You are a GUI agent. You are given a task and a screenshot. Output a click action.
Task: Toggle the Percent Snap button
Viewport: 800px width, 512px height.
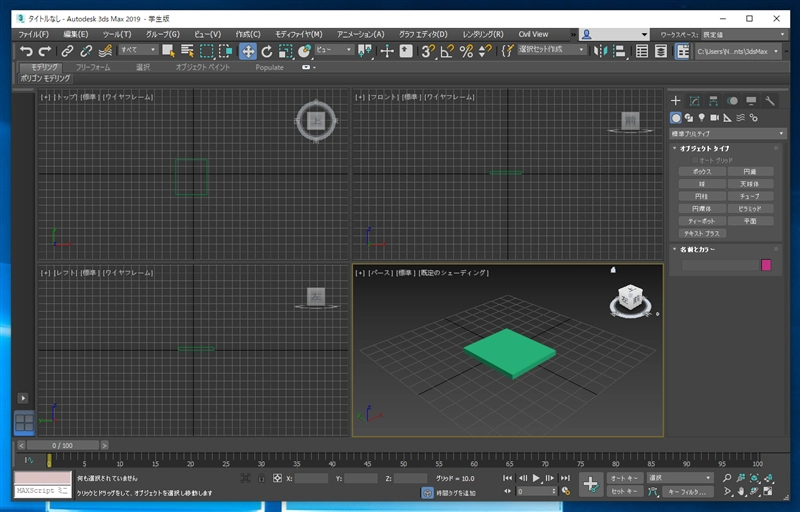coord(466,51)
